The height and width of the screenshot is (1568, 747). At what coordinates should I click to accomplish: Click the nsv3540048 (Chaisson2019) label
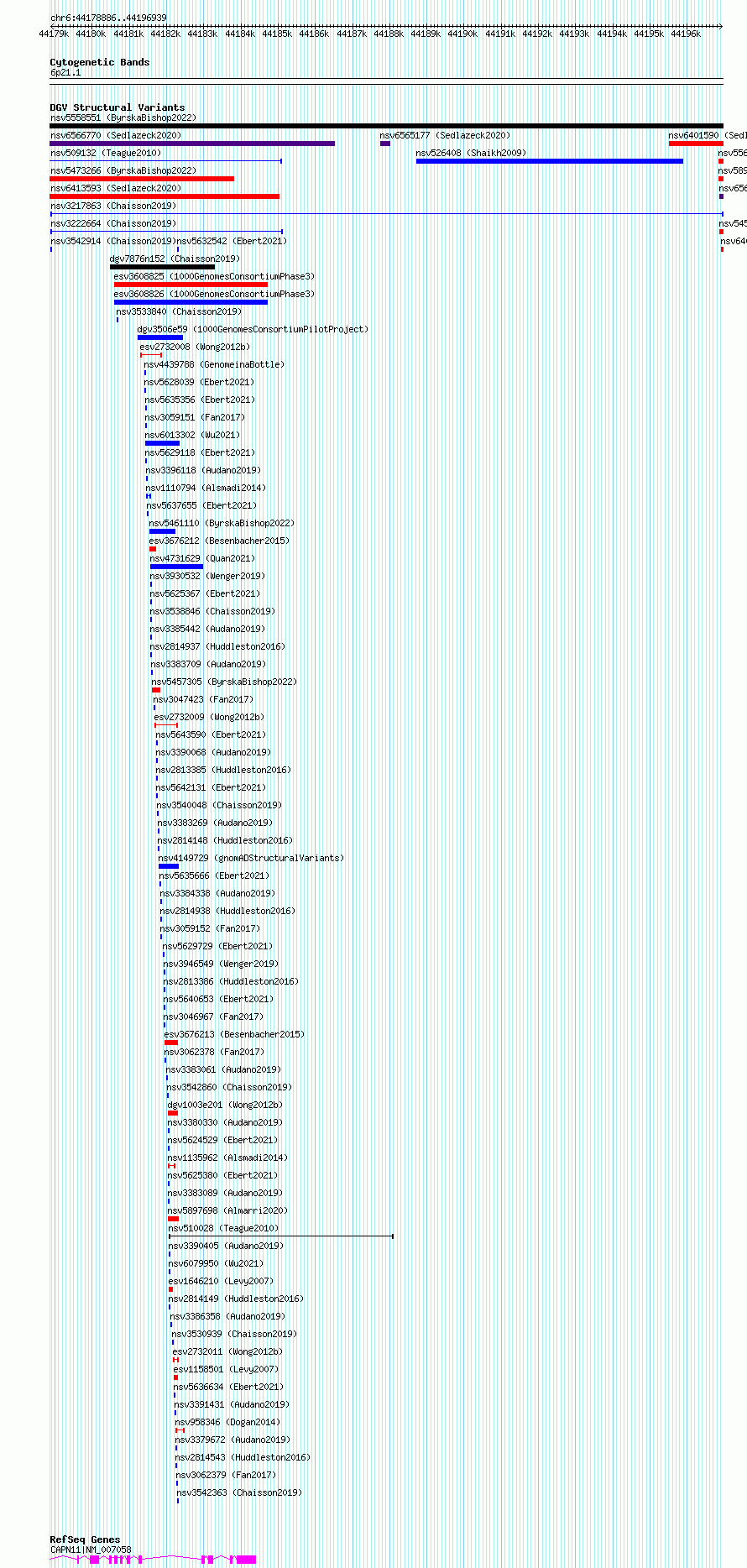(x=219, y=805)
